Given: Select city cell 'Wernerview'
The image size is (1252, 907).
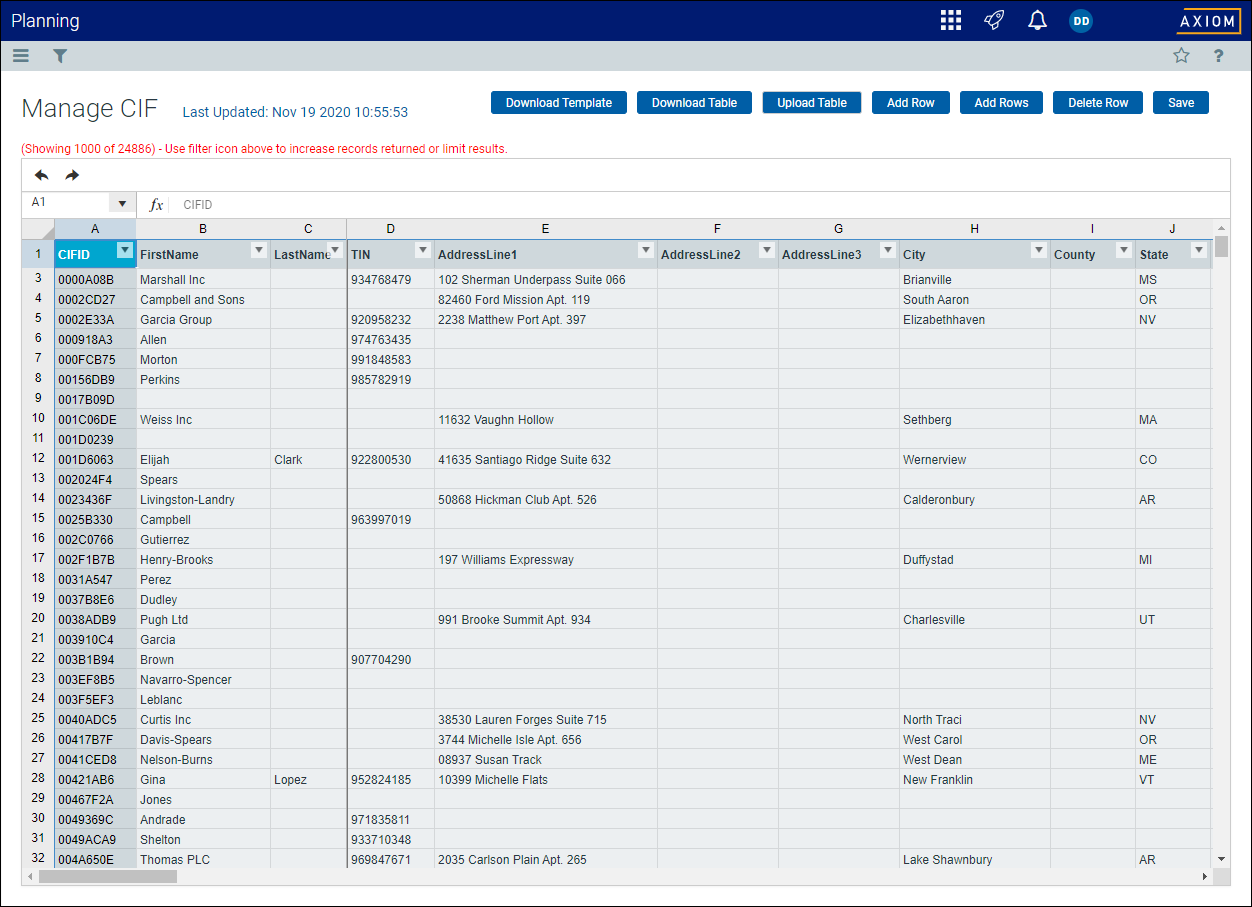Looking at the screenshot, I should [975, 459].
